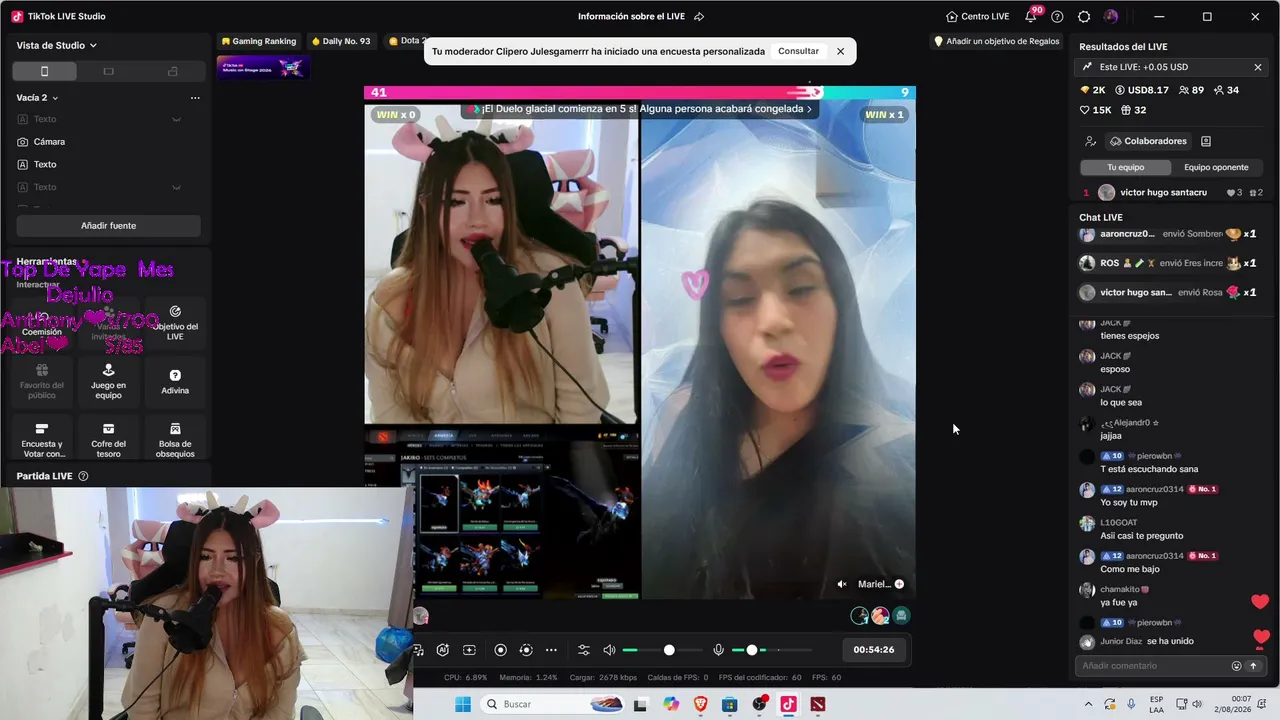Open the emoji picker in comment box
1280x720 pixels.
click(x=1237, y=666)
